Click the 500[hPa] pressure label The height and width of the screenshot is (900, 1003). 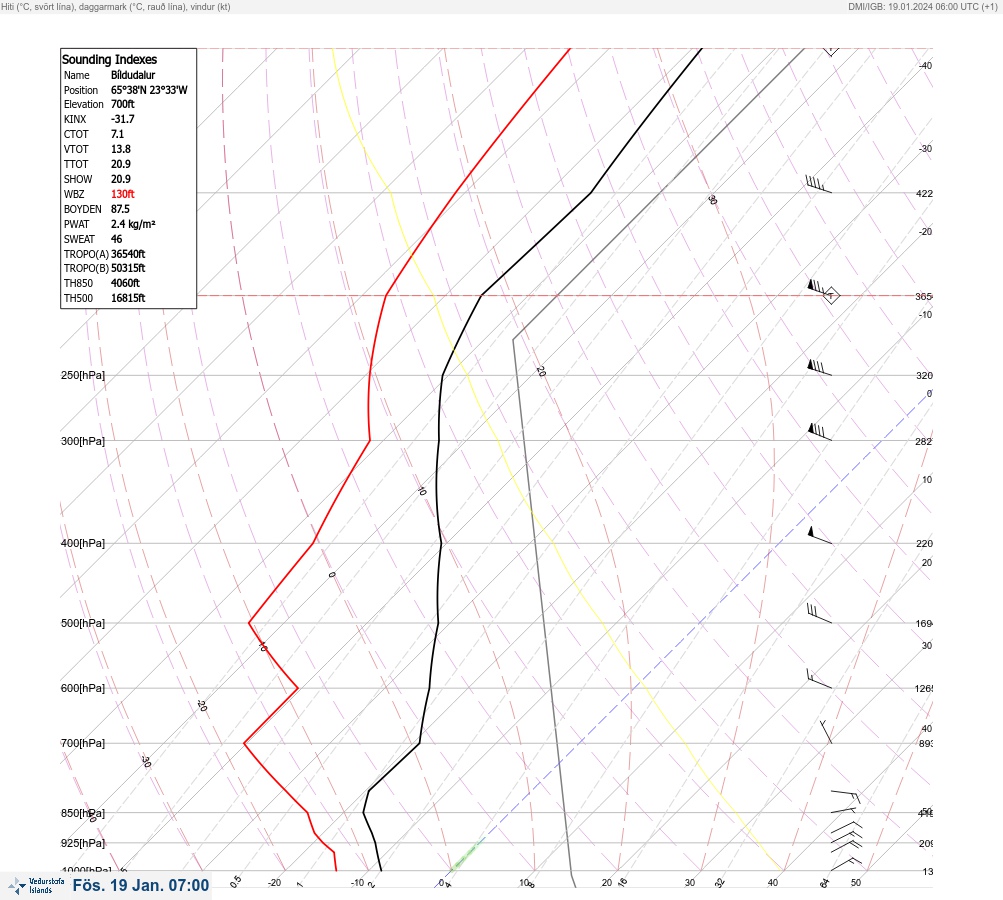pos(83,623)
